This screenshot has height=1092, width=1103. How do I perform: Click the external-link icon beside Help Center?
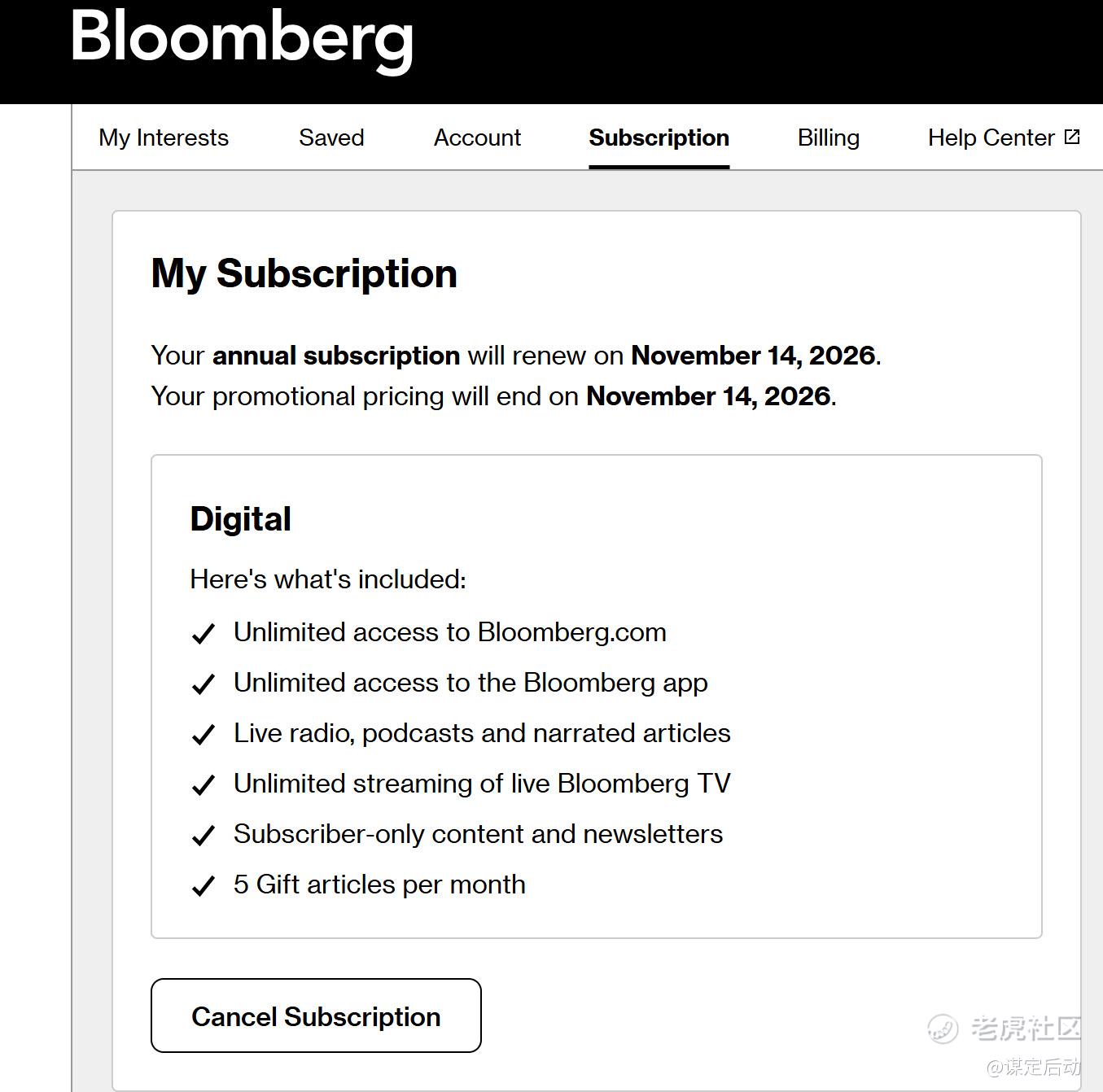(x=1072, y=137)
